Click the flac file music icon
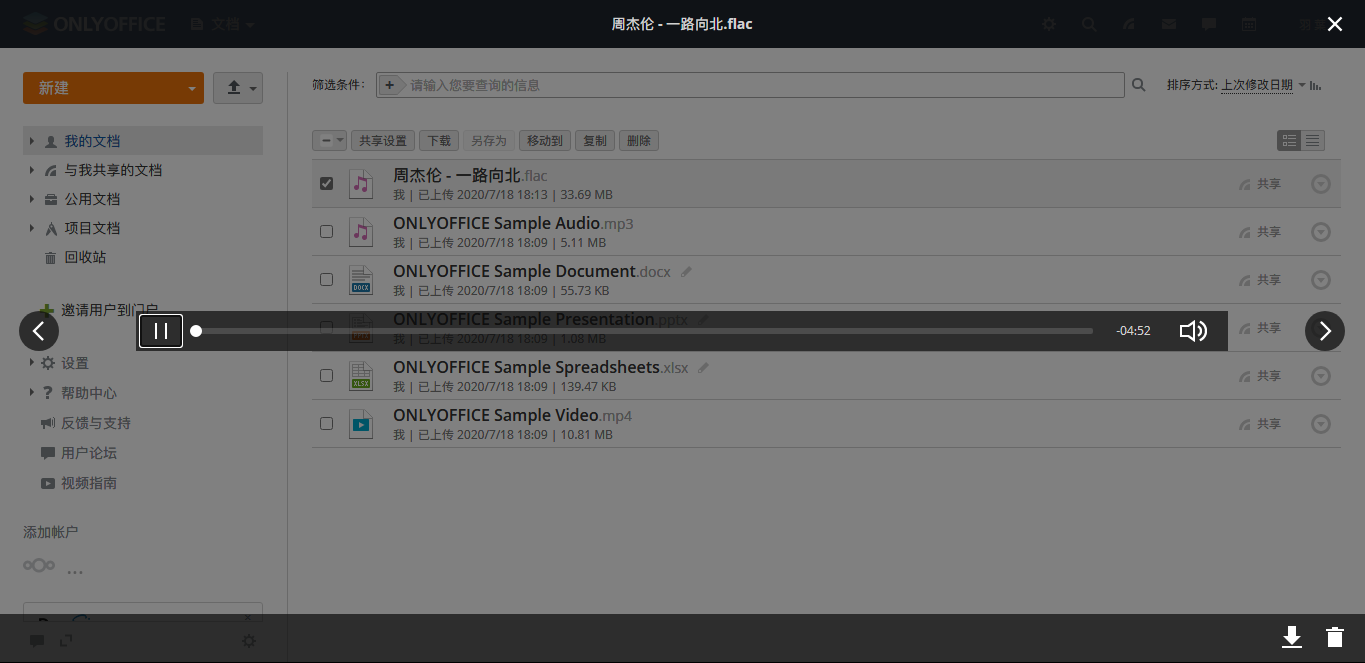1365x663 pixels. 361,184
